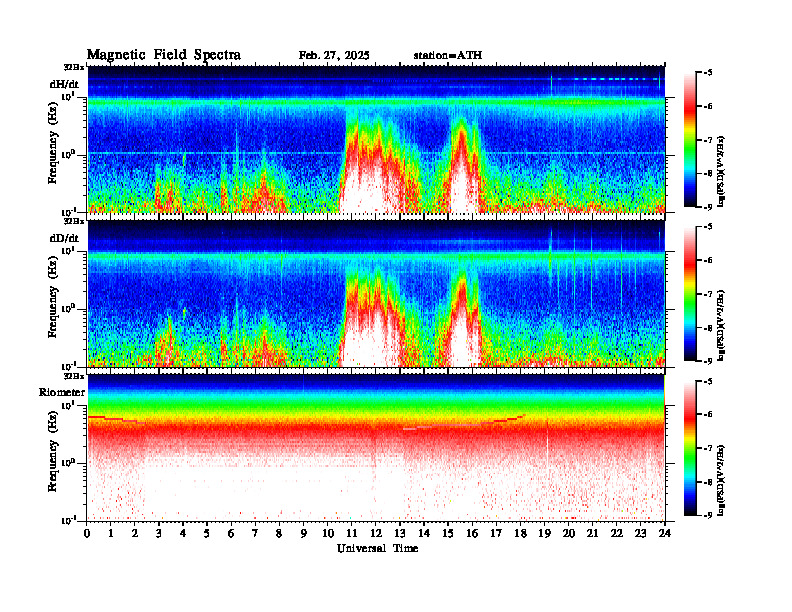Click hour "16" on the Universal Time axis
This screenshot has height=612, width=792.
[x=472, y=533]
